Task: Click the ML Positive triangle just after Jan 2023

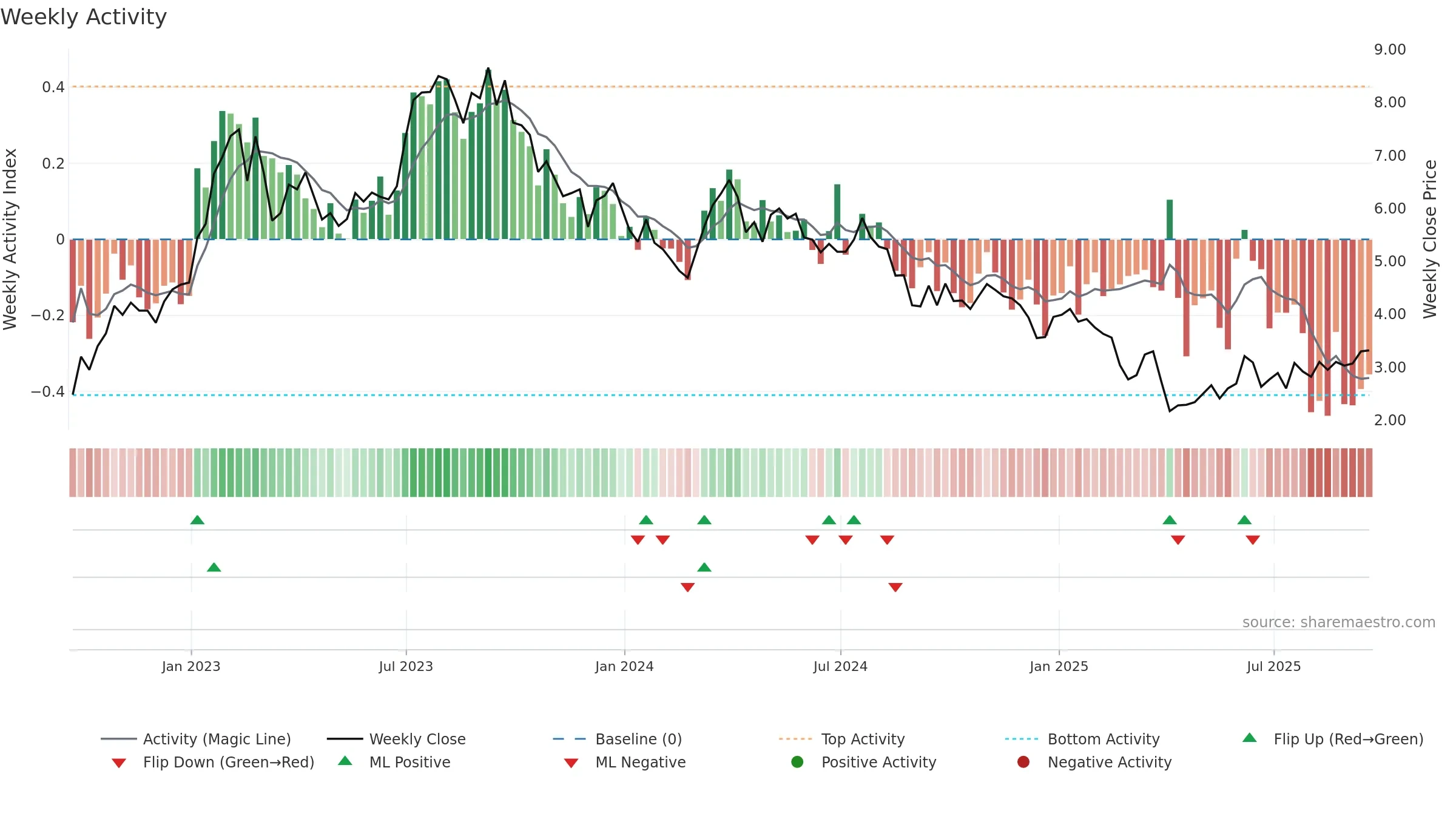Action: [214, 567]
